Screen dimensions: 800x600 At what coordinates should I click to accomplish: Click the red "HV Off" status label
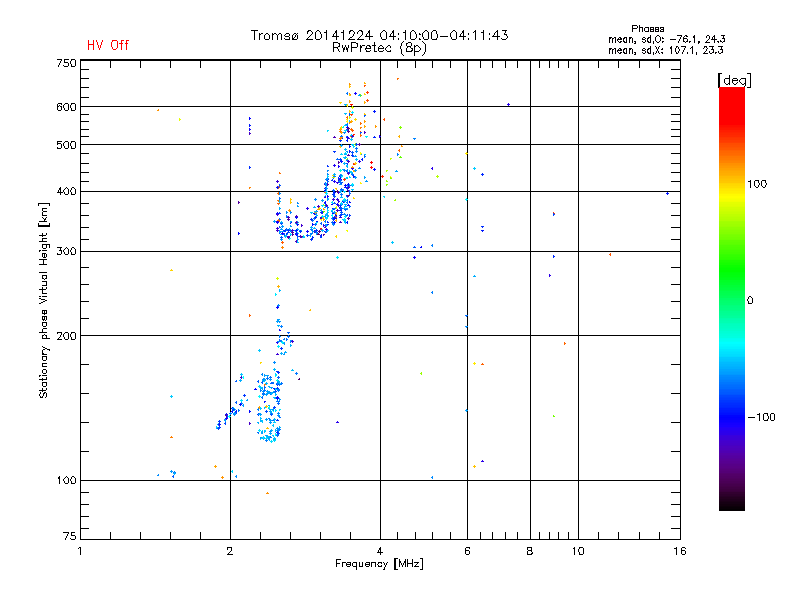click(x=108, y=45)
